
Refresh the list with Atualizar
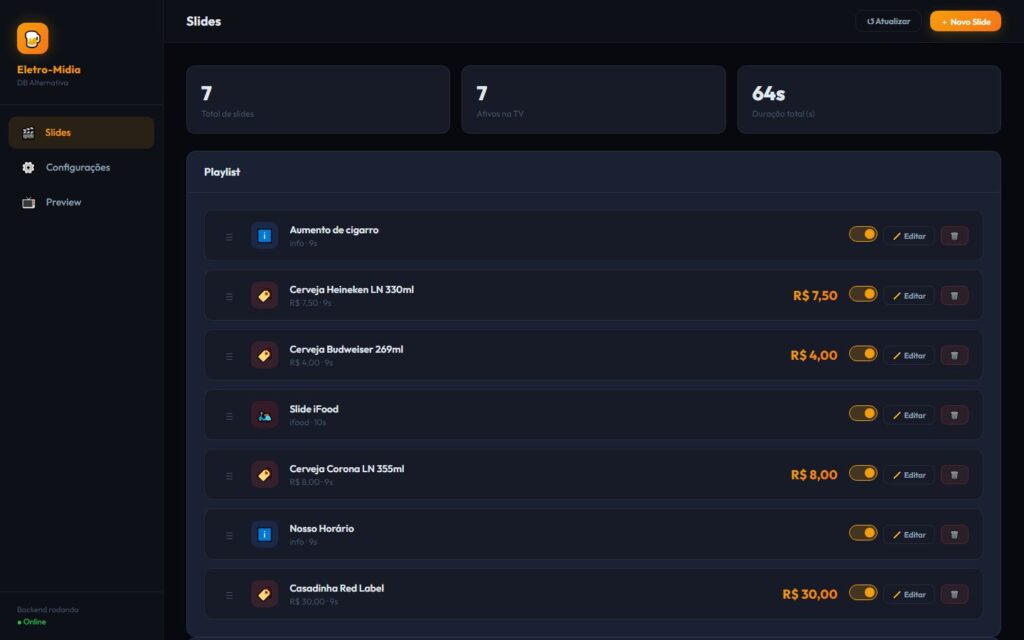(888, 22)
